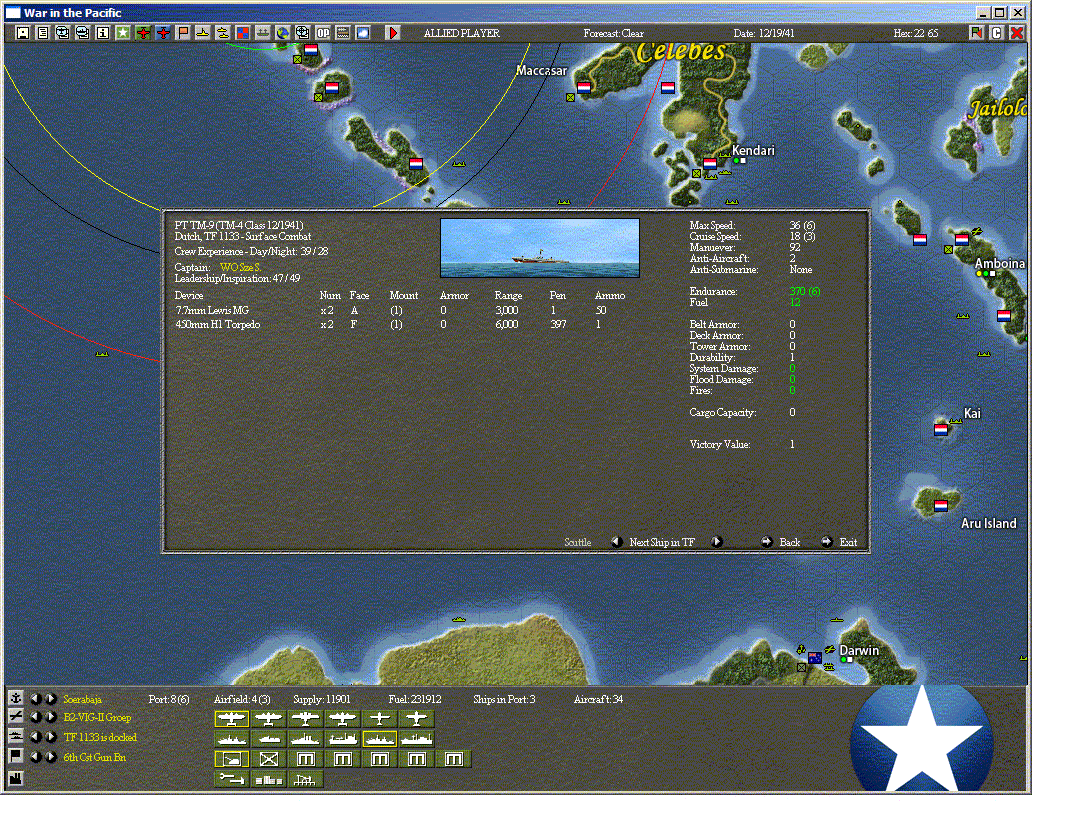
Task: Click the ship icon beside TF 1133
Action: click(x=15, y=736)
